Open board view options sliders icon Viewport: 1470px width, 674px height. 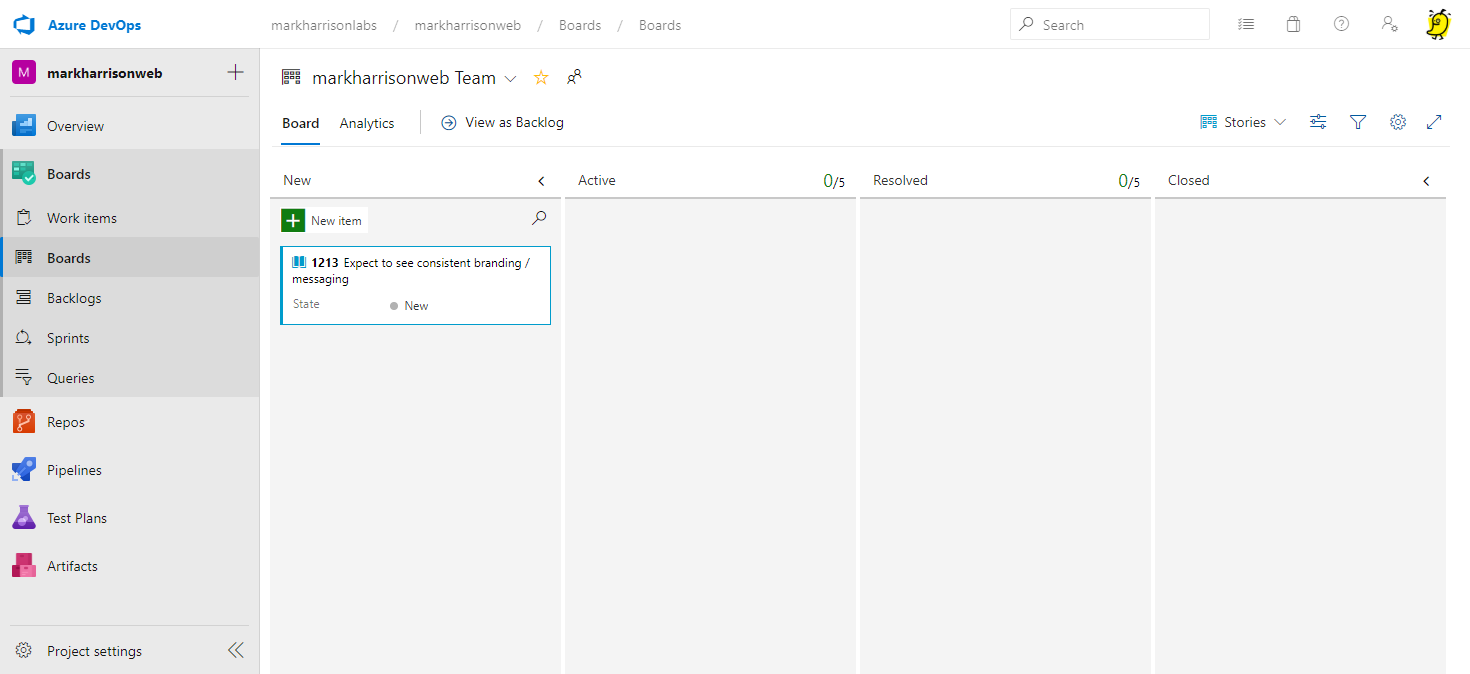click(x=1318, y=122)
